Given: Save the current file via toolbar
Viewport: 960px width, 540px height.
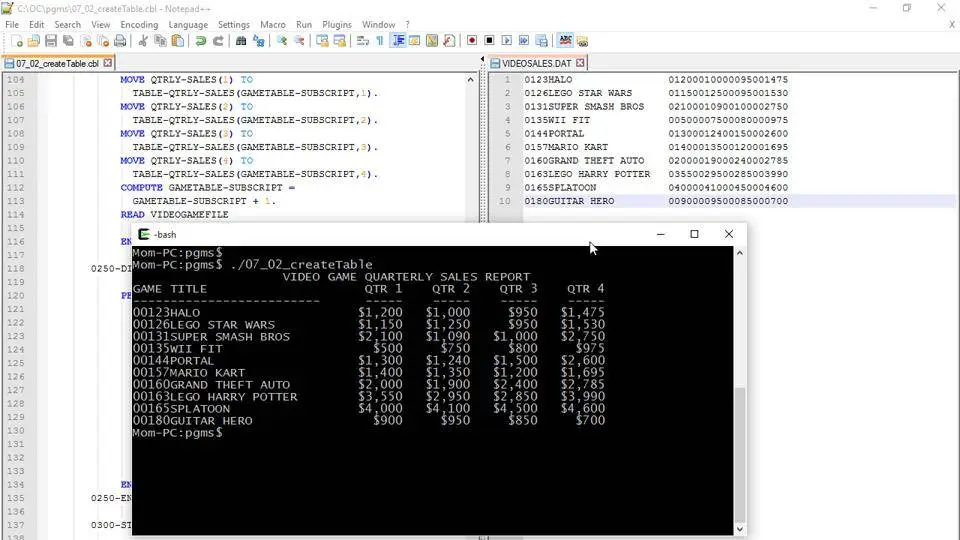Looking at the screenshot, I should click(51, 41).
